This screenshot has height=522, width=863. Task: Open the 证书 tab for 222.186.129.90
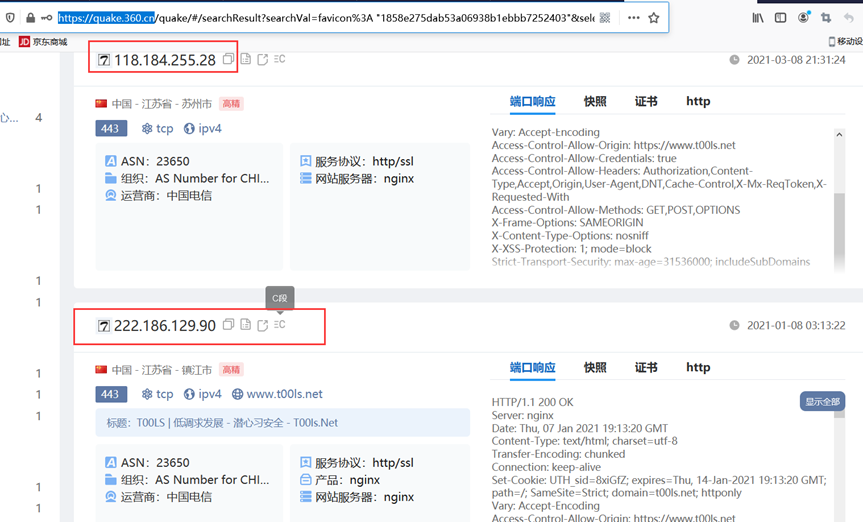pyautogui.click(x=646, y=367)
